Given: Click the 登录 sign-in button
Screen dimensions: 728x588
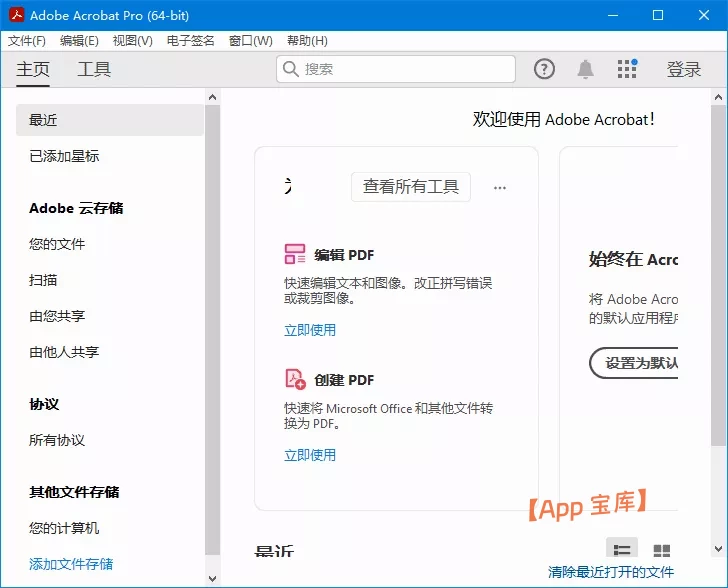Looking at the screenshot, I should click(x=683, y=69).
